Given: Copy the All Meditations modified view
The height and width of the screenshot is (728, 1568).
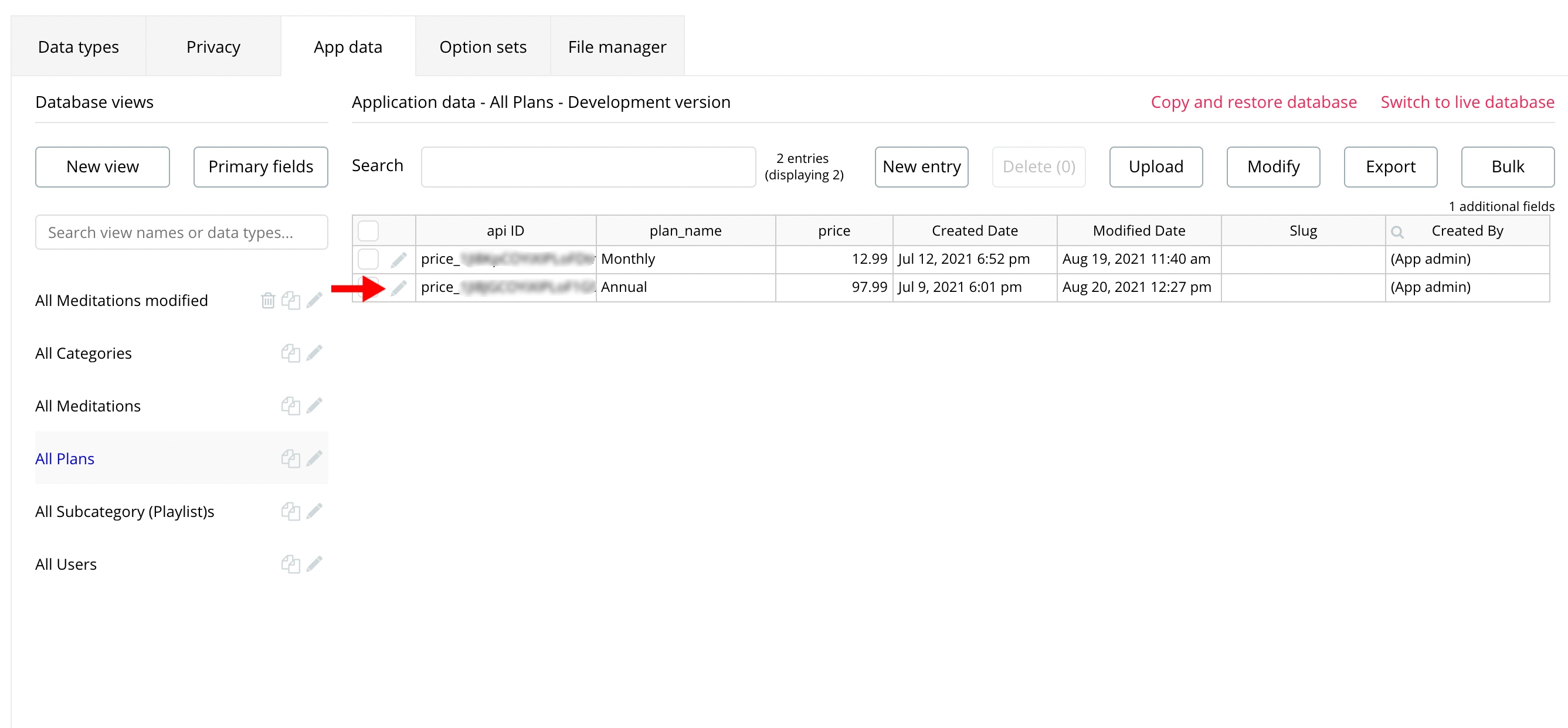Looking at the screenshot, I should point(290,301).
